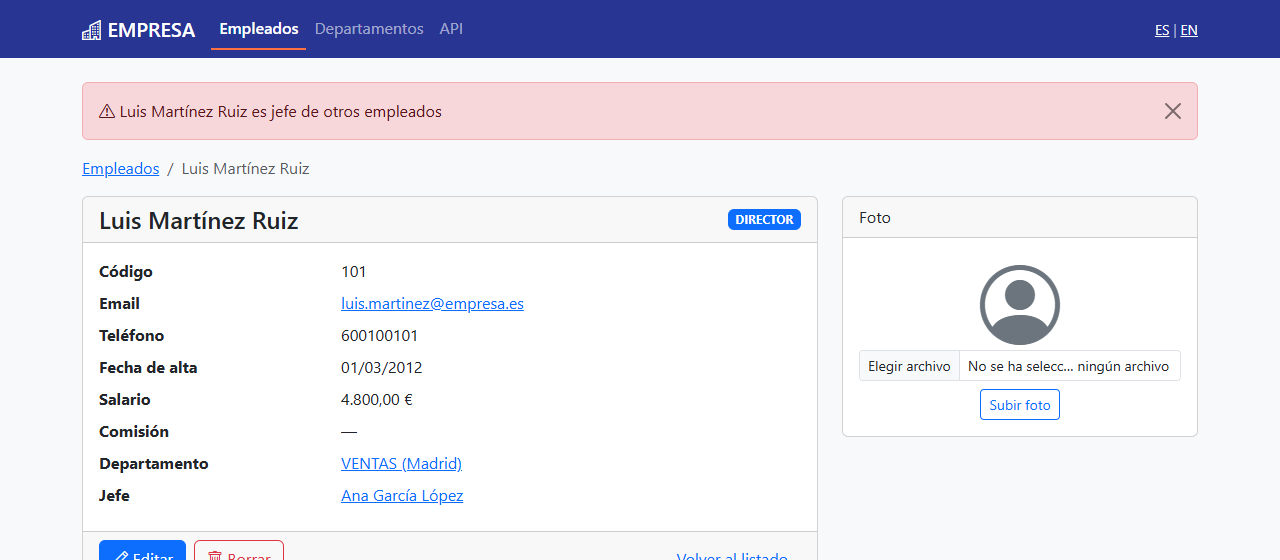Open the boss link Ana García López
1280x560 pixels.
[402, 496]
